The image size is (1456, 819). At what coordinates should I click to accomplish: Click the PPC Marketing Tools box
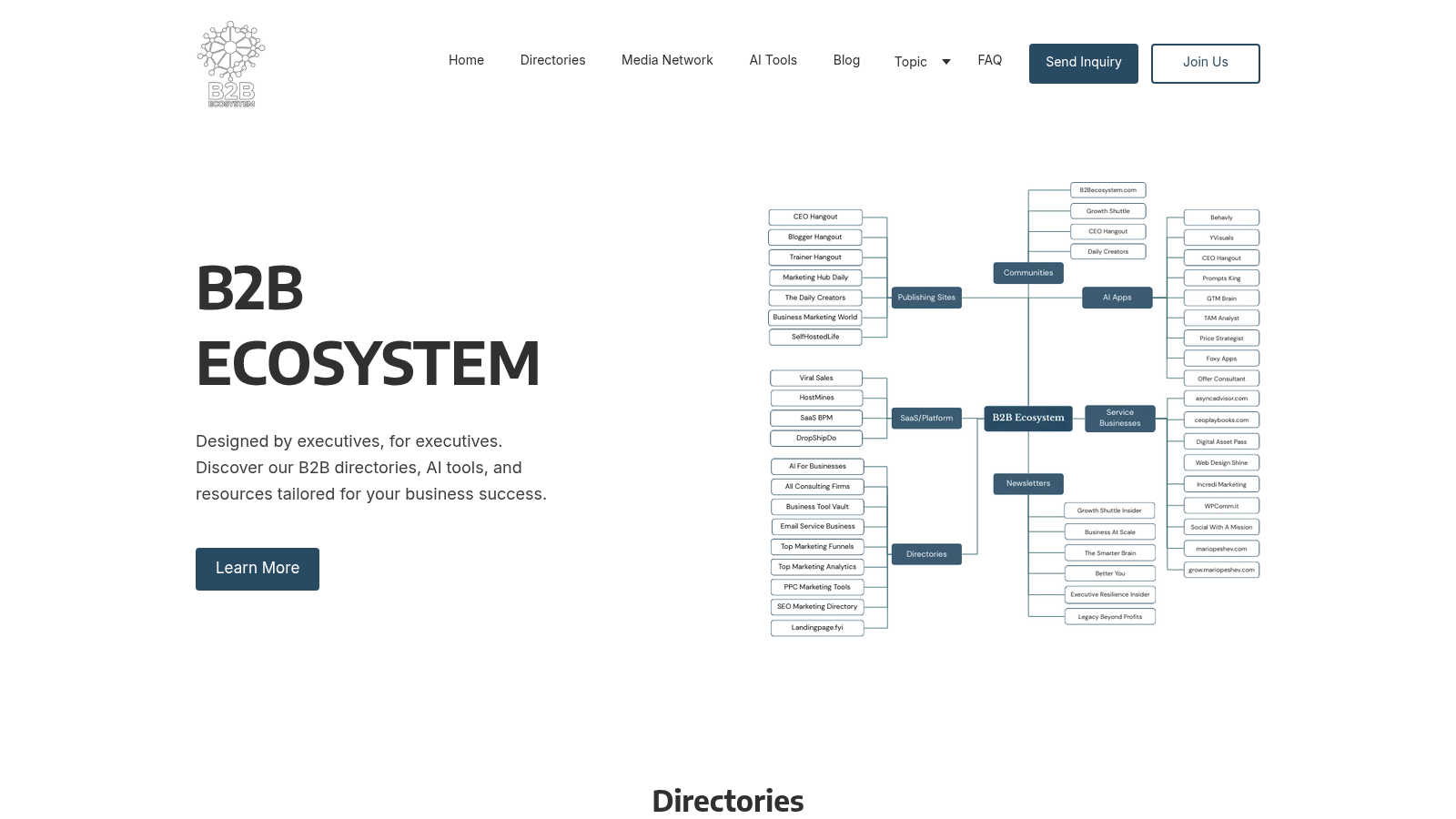click(x=817, y=587)
